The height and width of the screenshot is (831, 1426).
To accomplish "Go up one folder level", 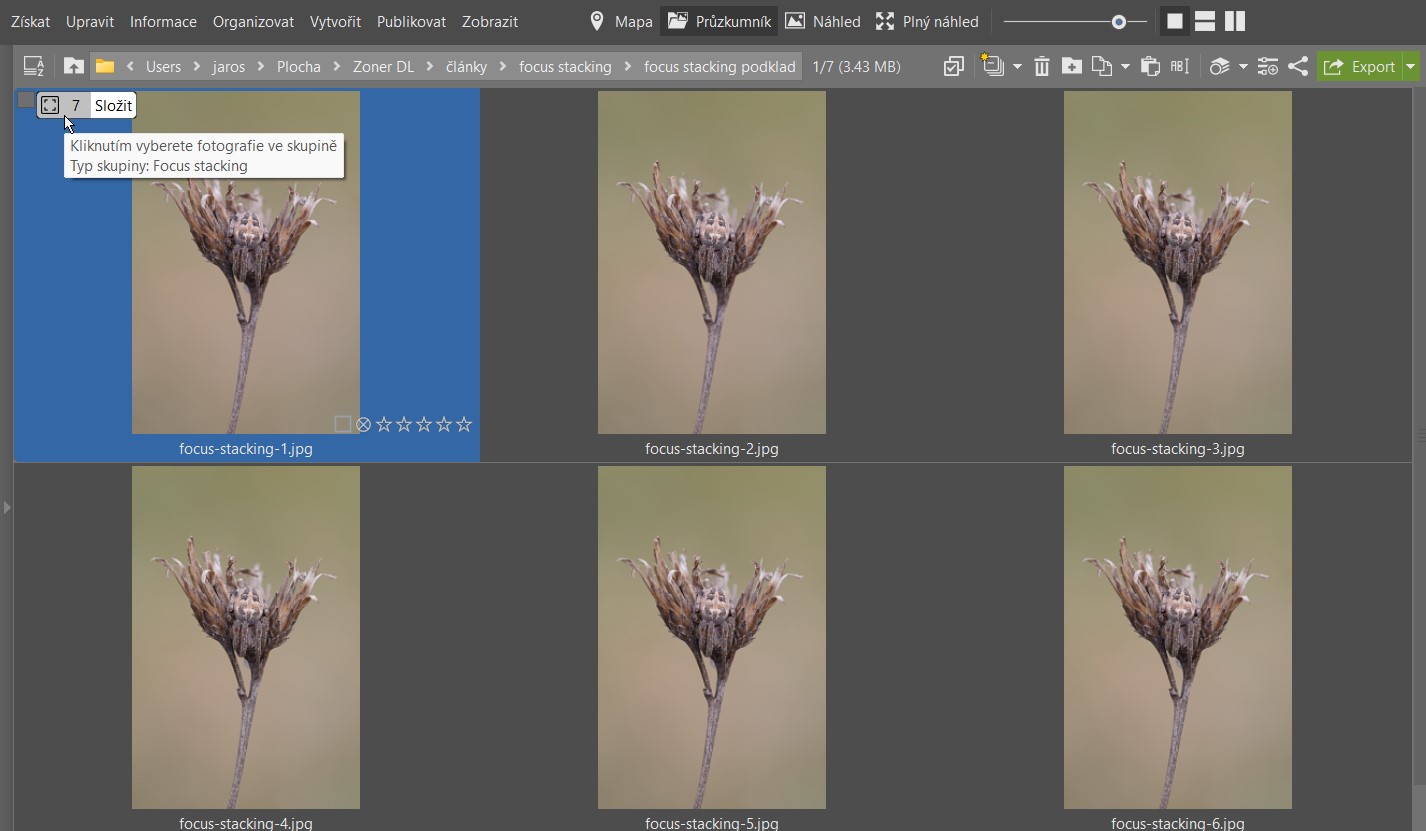I will (73, 66).
